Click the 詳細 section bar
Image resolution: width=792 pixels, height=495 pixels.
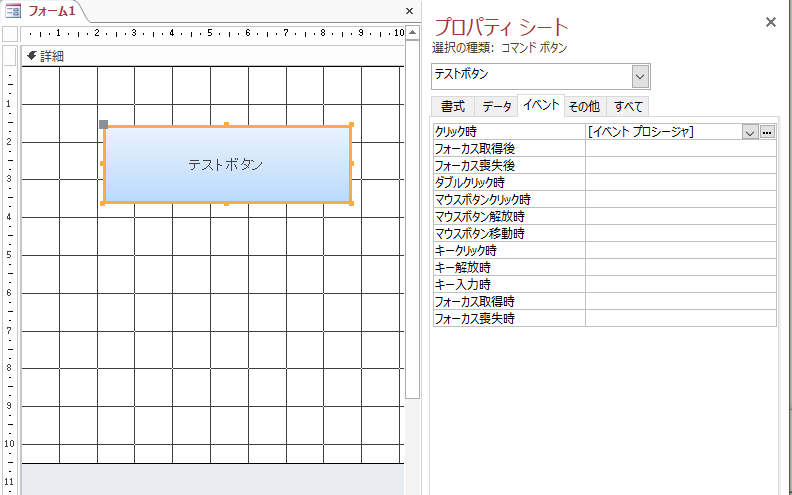point(213,56)
